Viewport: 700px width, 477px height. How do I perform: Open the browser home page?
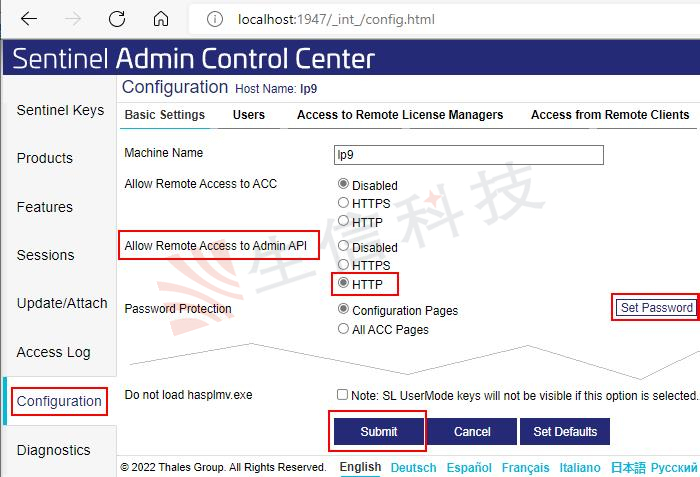point(161,19)
